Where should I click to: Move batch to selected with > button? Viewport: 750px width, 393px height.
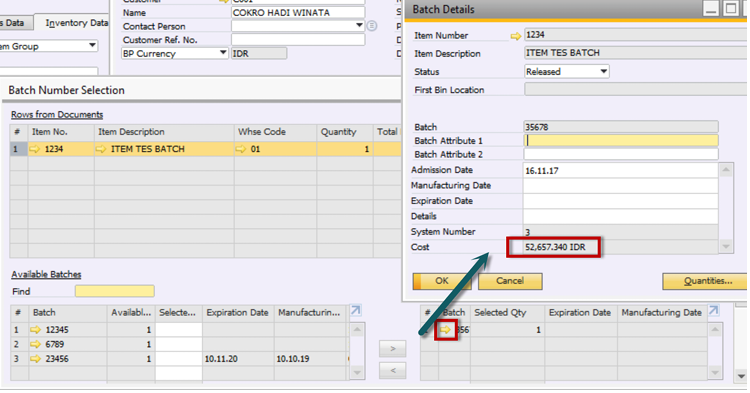pos(393,349)
